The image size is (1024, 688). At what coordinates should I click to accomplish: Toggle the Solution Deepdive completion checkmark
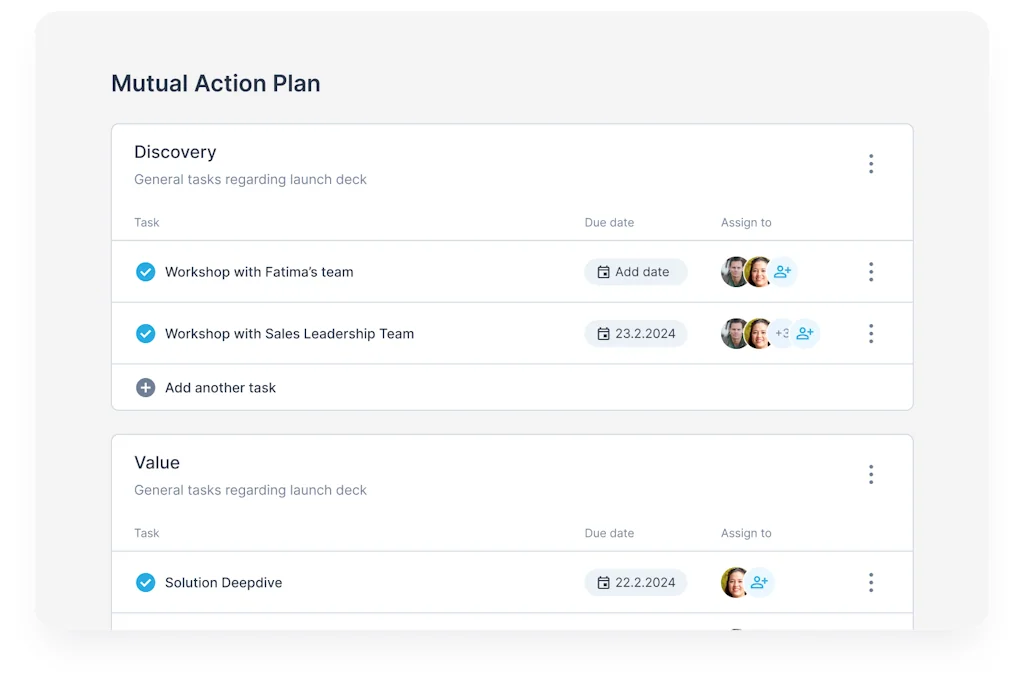tap(145, 582)
